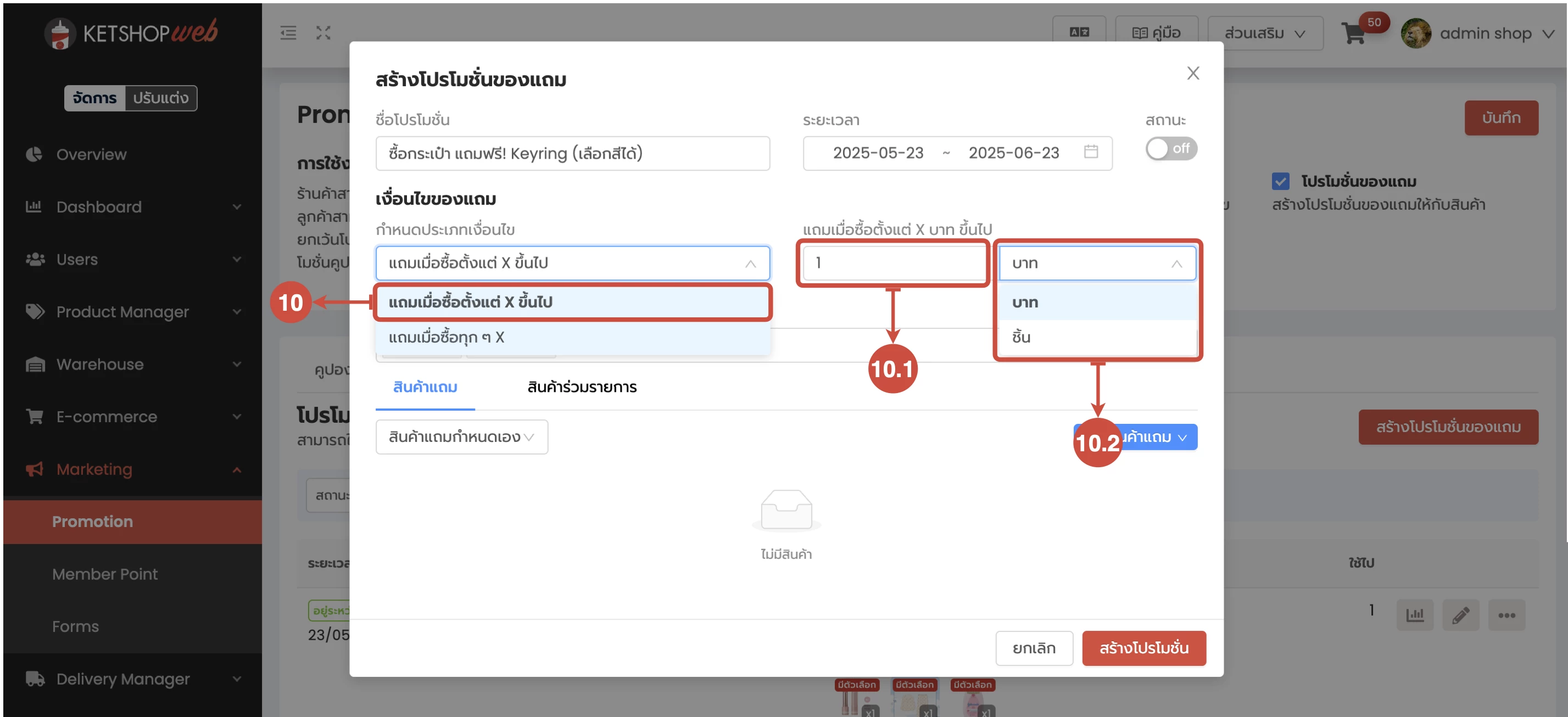Viewport: 1568px width, 717px height.
Task: Uncheck the โปรโมชั่นของแถม checkbox
Action: 1281,181
